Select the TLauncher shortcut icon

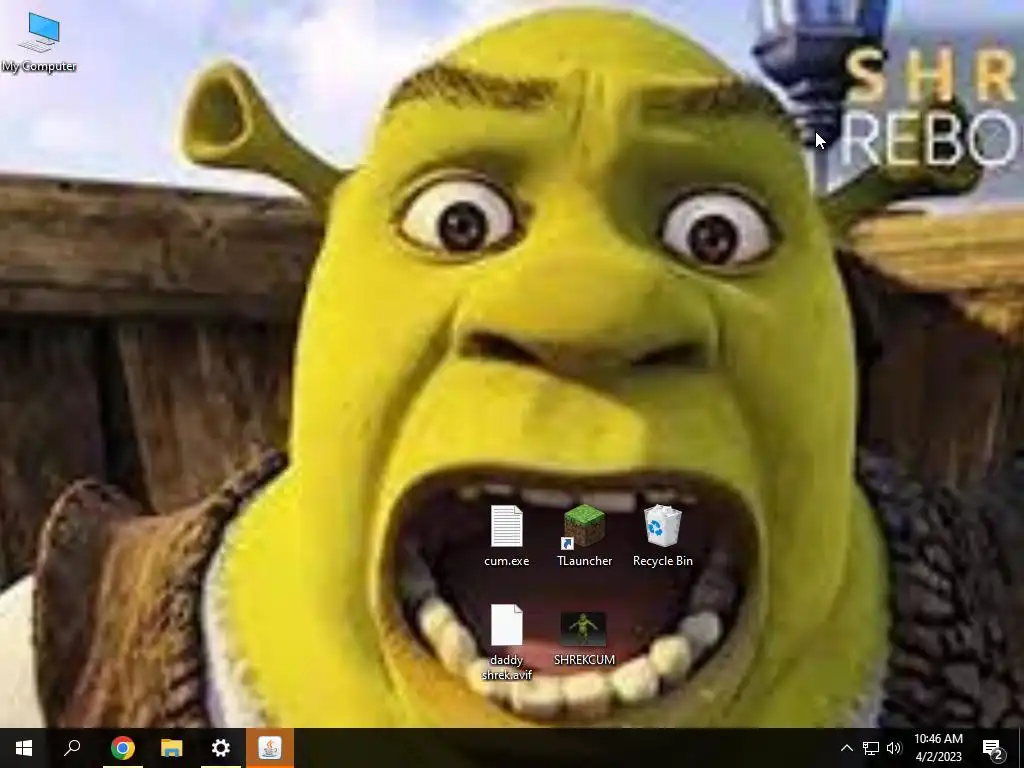pyautogui.click(x=584, y=526)
